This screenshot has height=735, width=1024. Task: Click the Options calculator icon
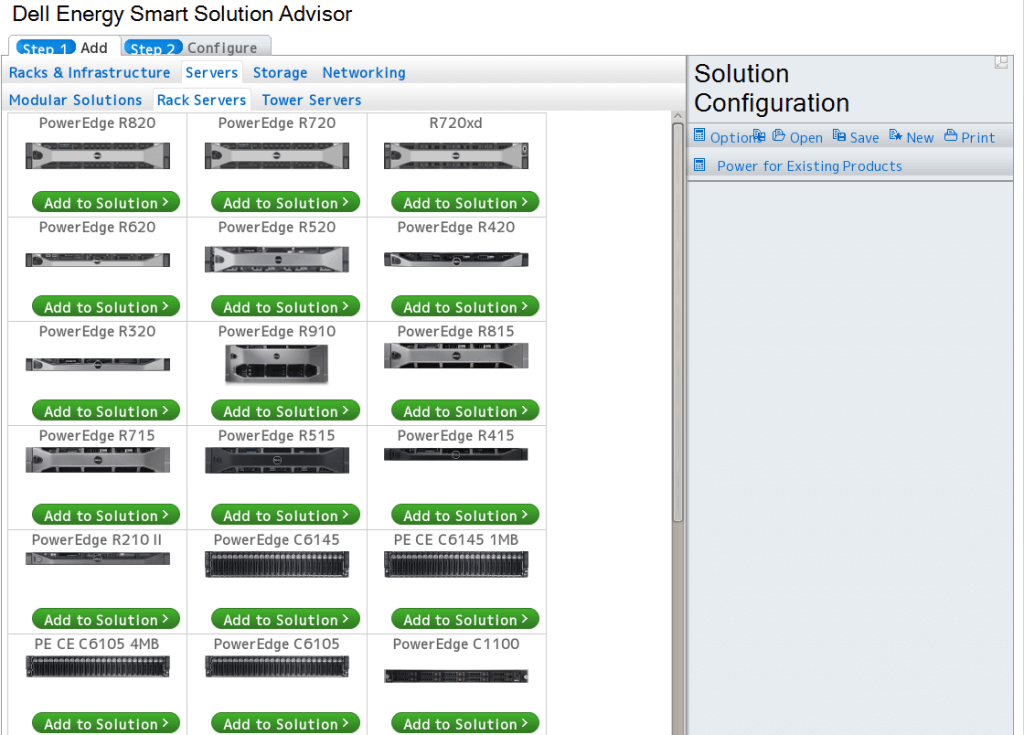click(x=699, y=135)
